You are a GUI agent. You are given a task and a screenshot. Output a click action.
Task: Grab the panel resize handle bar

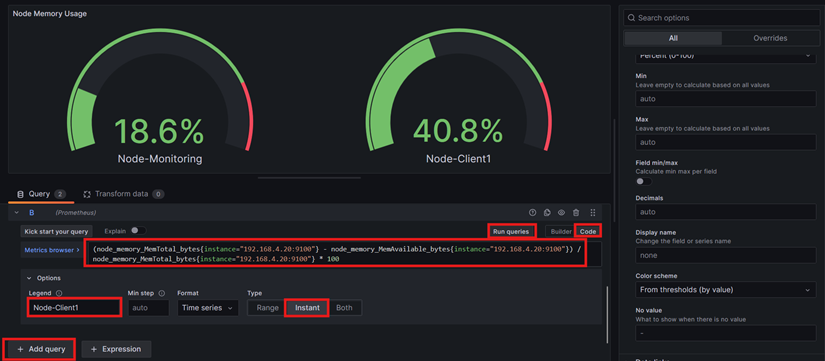(x=309, y=178)
